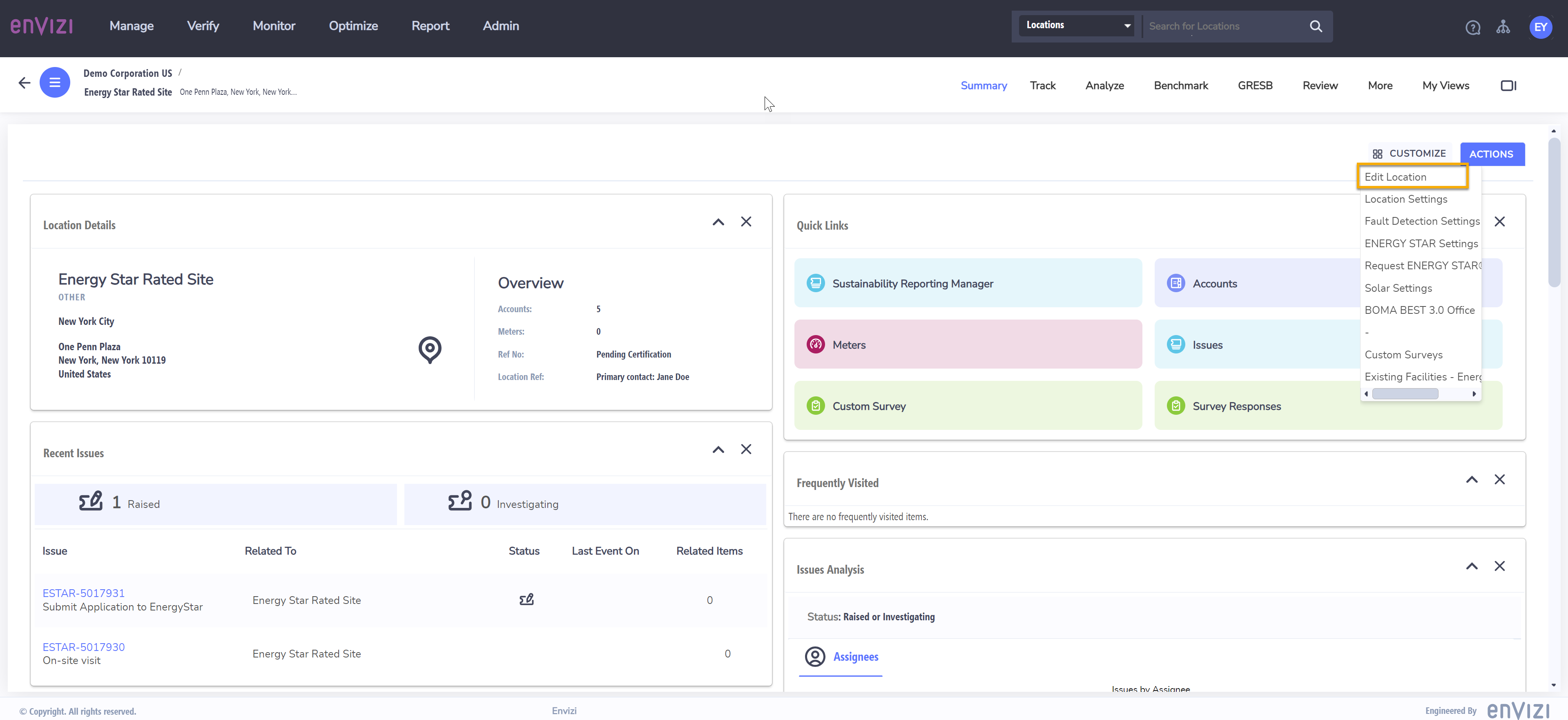Screen dimensions: 1568x720
Task: Open the Report top menu
Action: (x=430, y=26)
